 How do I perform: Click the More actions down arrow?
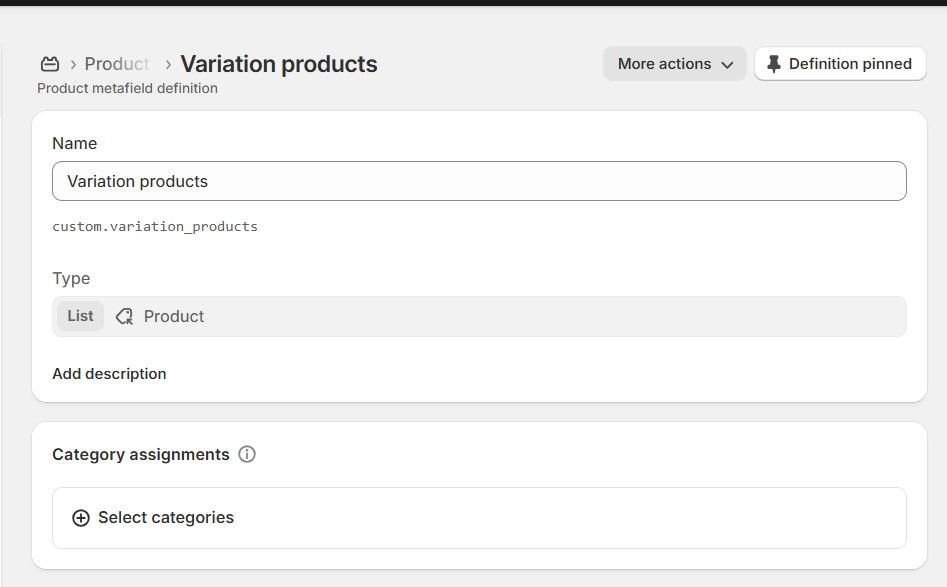727,65
